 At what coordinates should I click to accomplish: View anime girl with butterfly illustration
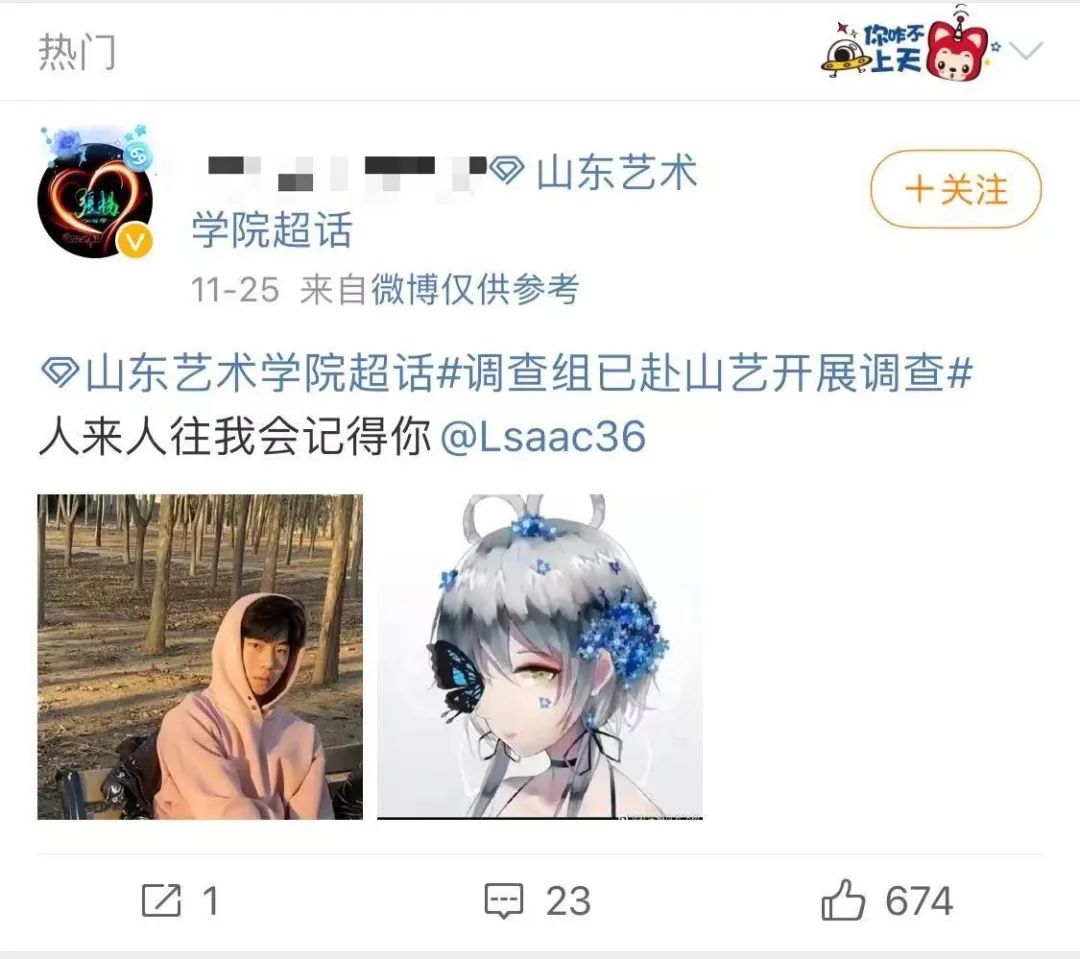(x=540, y=657)
